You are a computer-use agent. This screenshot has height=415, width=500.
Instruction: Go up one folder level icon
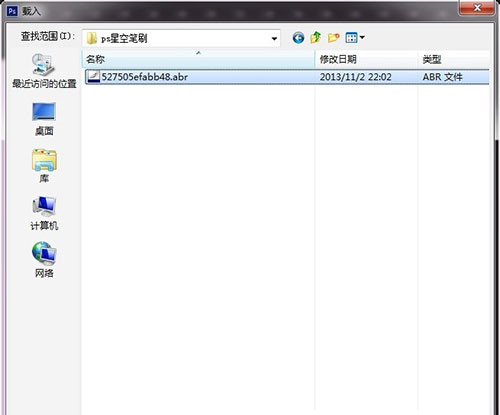pyautogui.click(x=315, y=38)
